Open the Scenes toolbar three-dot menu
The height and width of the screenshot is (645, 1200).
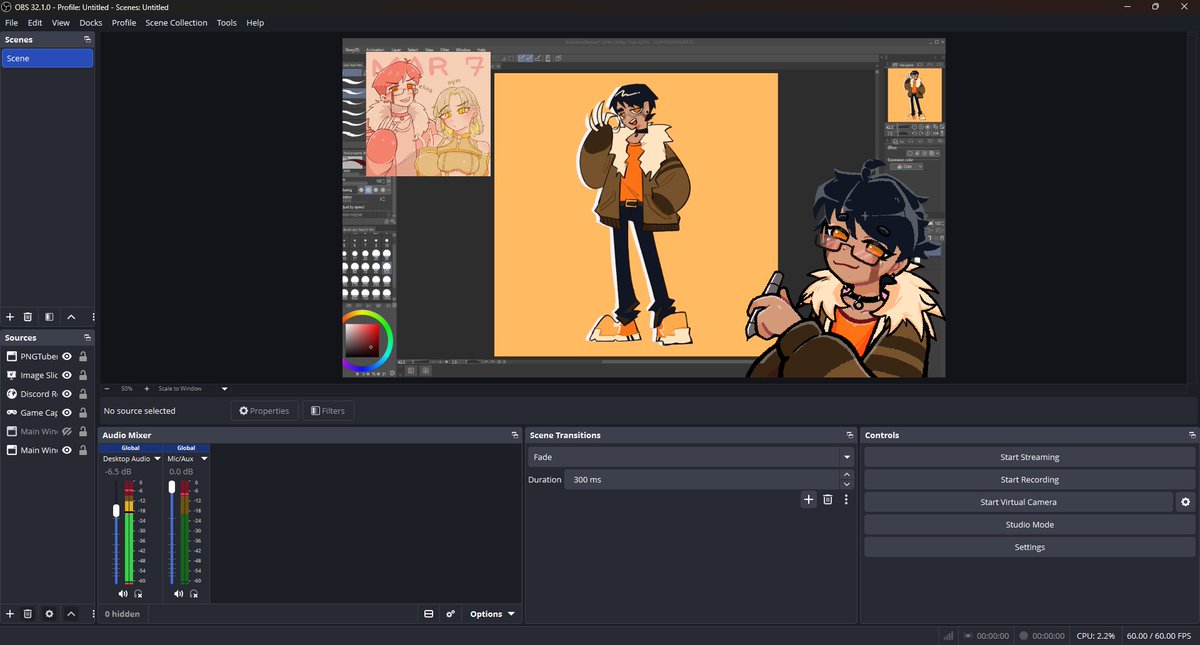(x=93, y=317)
